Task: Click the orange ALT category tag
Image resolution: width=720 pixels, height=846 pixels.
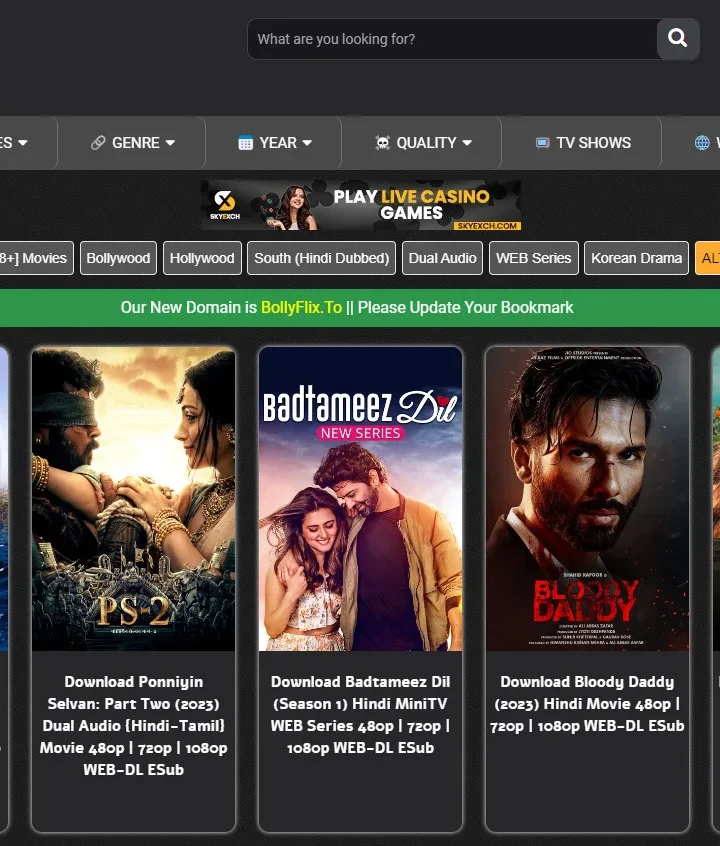Action: coord(708,258)
